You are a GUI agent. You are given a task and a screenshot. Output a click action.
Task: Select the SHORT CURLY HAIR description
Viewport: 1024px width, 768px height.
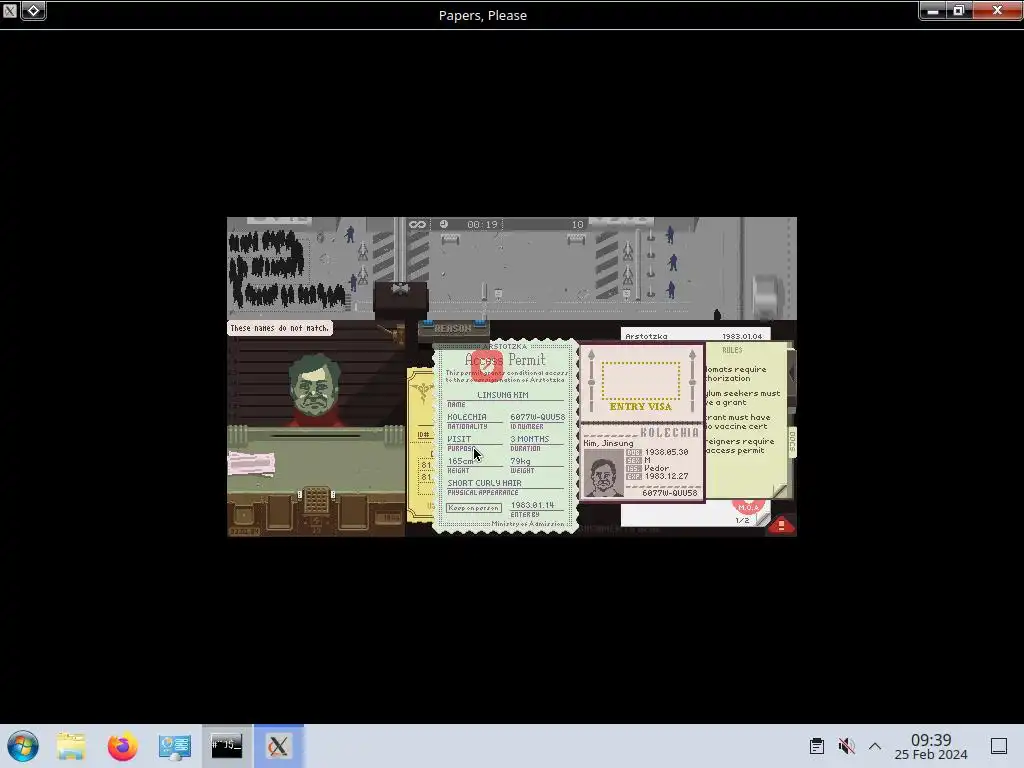485,483
